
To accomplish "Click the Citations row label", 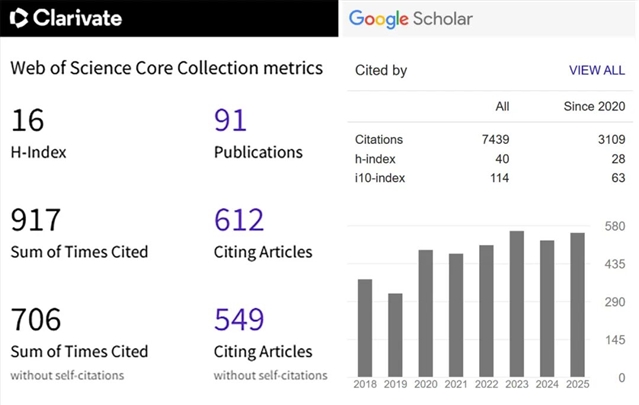I will [x=379, y=138].
